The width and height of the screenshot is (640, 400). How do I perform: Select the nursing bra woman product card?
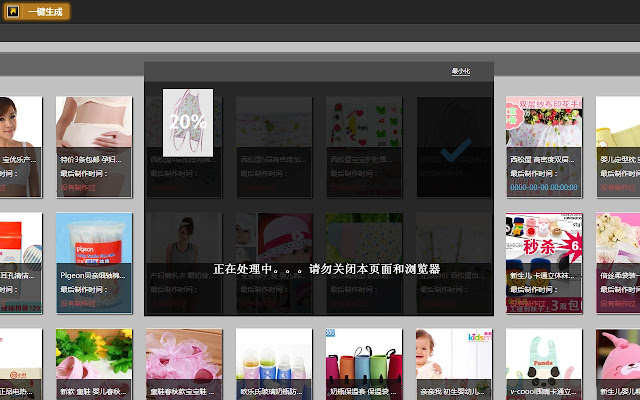coord(21,147)
